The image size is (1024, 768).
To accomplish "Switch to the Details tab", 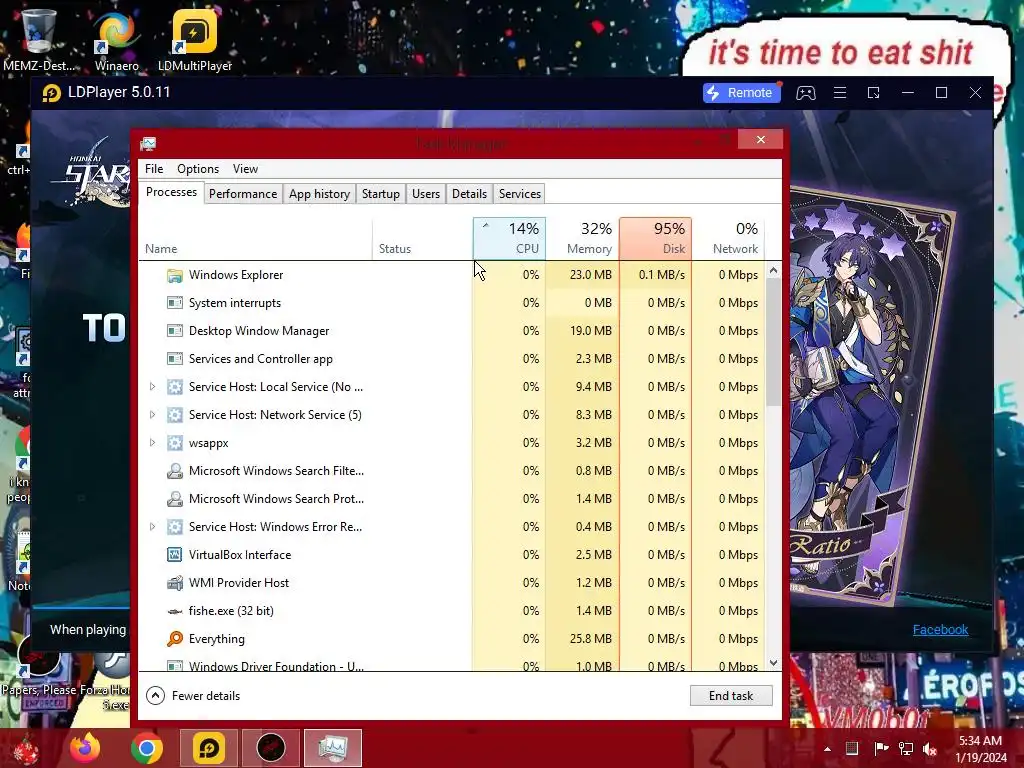I will pos(470,194).
